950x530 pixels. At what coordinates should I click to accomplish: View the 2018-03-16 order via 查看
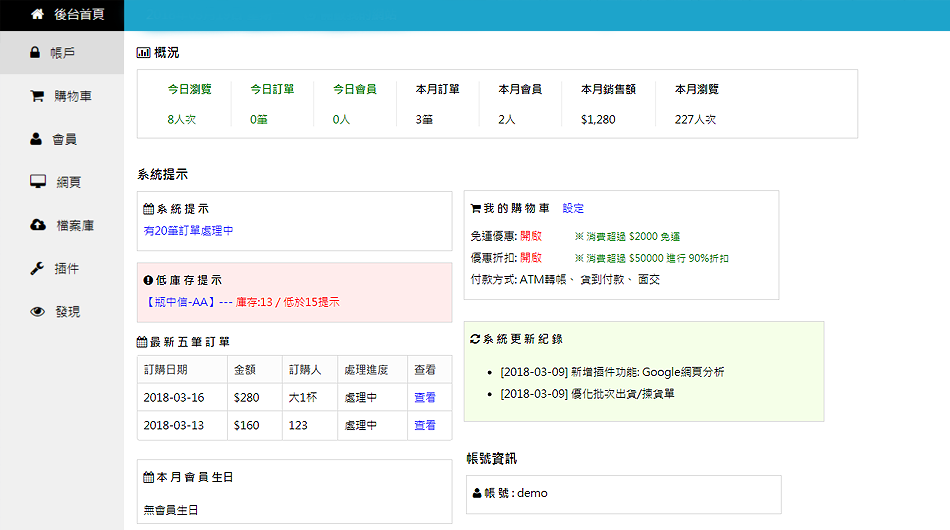[x=425, y=398]
